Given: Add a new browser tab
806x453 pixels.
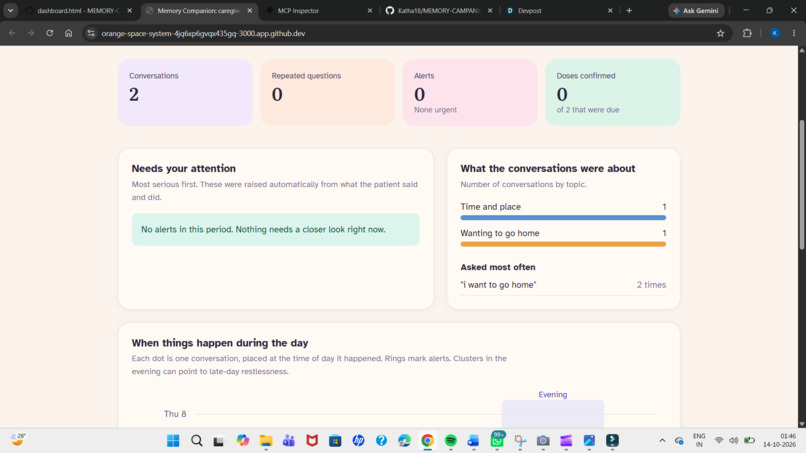Looking at the screenshot, I should point(629,10).
